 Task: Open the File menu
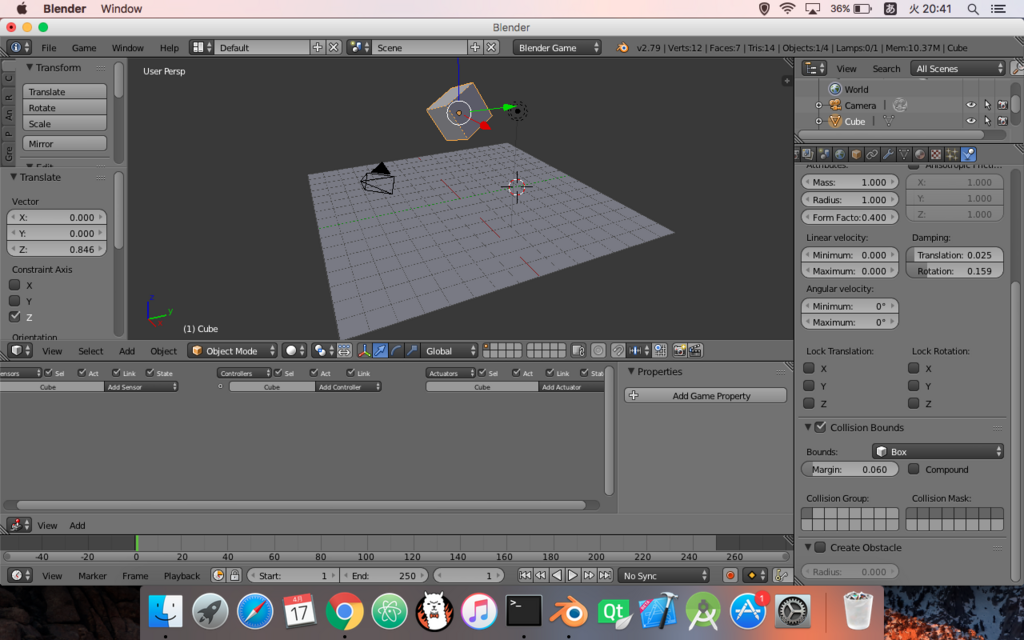coord(49,48)
